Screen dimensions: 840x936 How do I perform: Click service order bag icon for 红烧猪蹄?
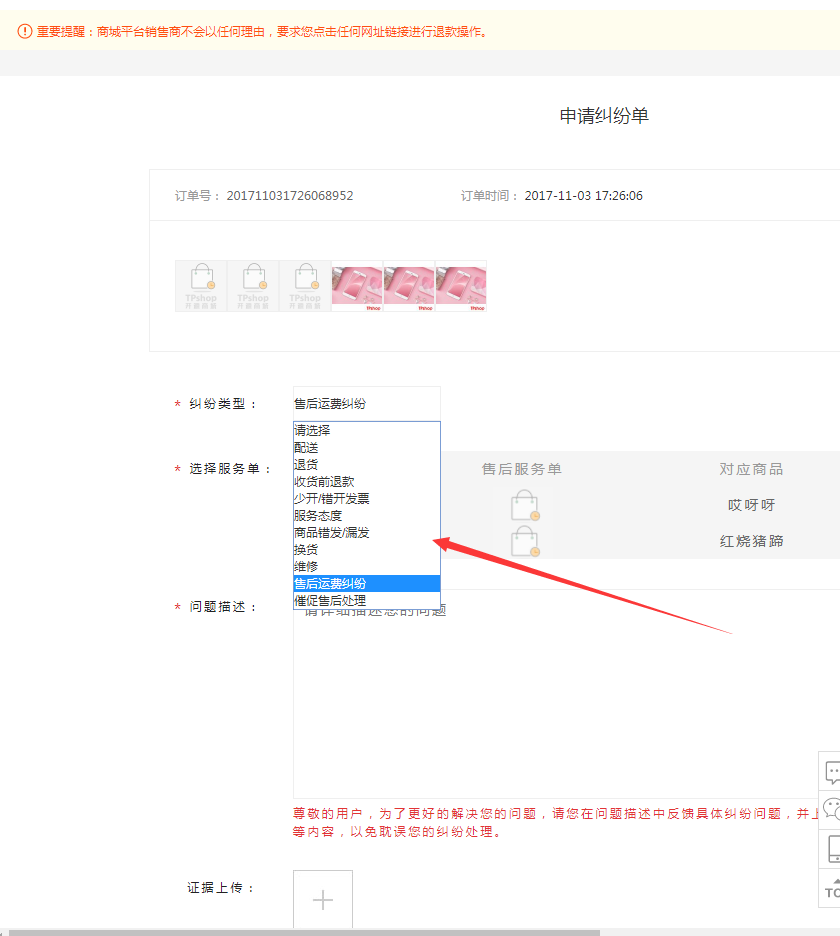pos(524,541)
